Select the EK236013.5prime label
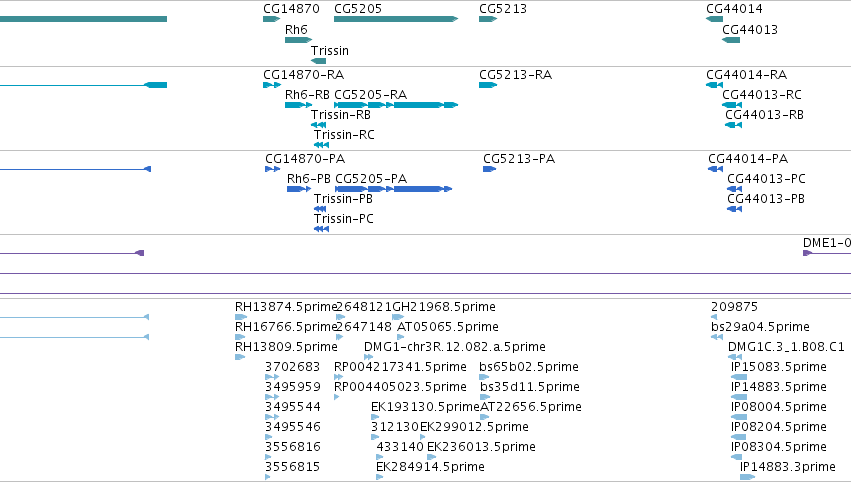 (x=481, y=448)
